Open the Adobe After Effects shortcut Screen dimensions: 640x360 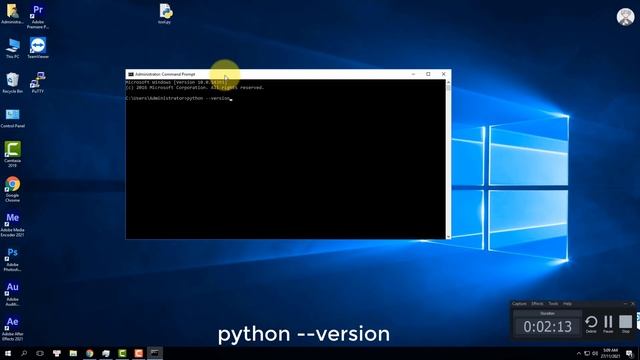[12, 329]
